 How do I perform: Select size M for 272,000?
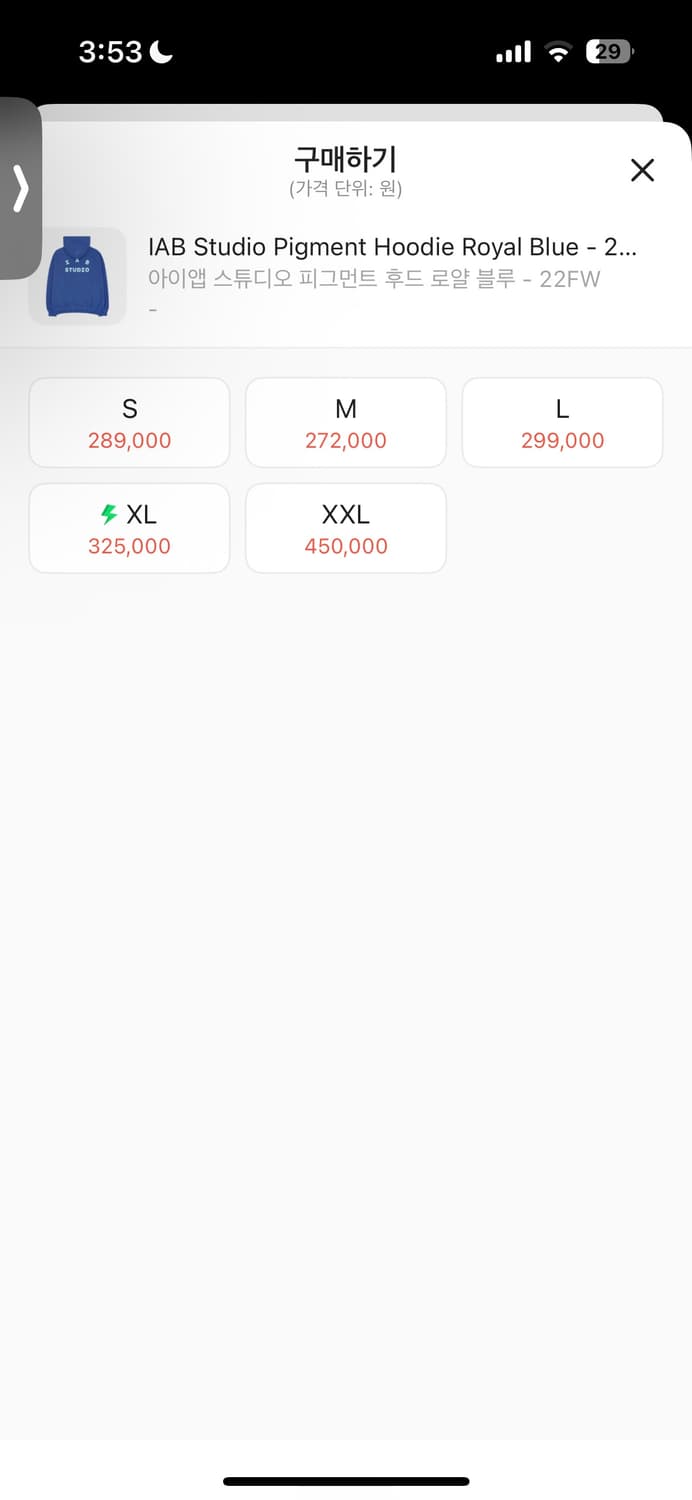click(346, 423)
